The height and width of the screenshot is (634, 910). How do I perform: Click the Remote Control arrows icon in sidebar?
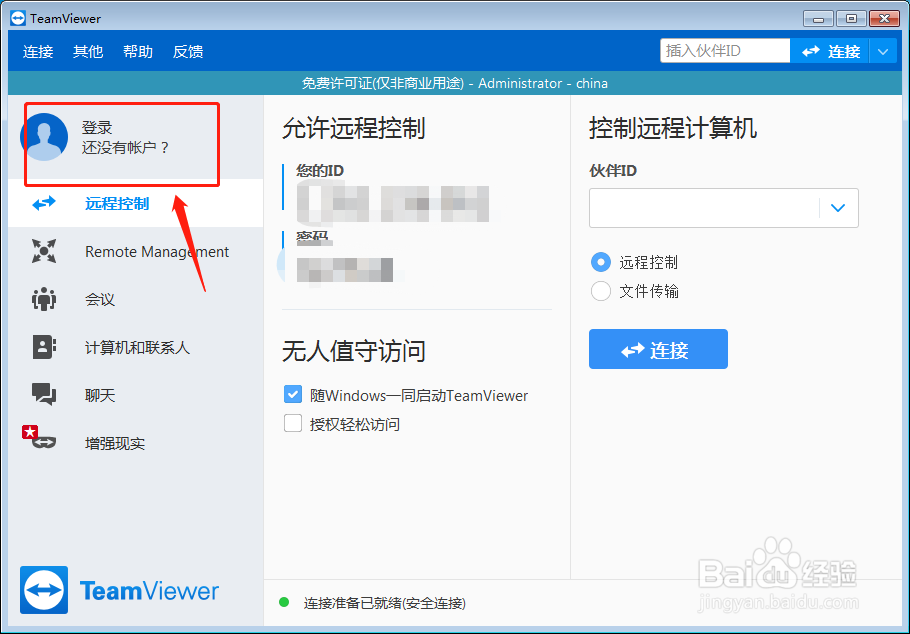tap(44, 203)
